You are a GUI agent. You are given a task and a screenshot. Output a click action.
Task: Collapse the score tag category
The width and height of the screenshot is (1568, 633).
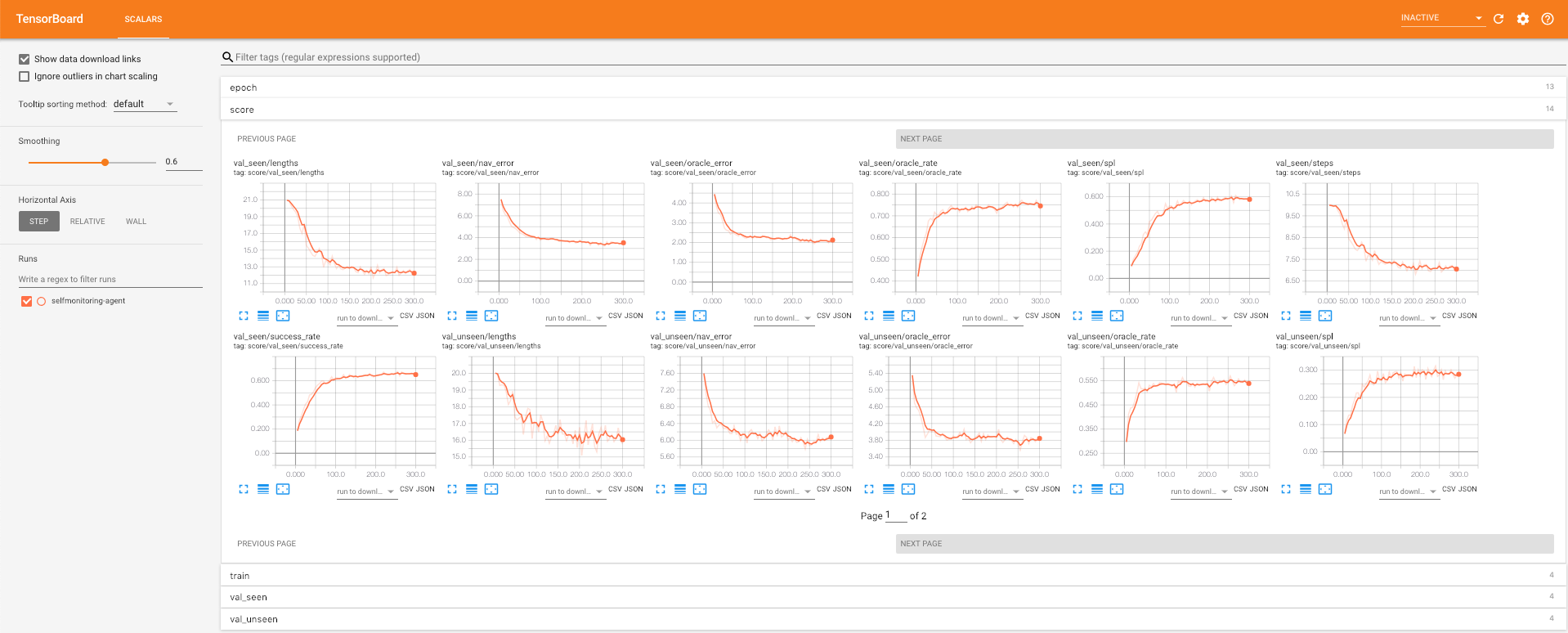click(894, 110)
